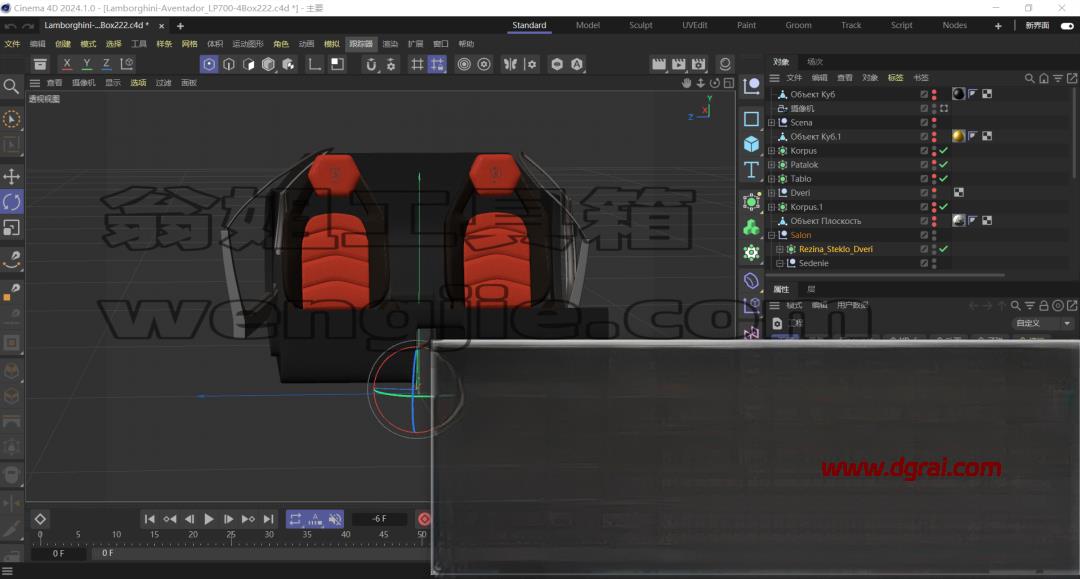Viewport: 1080px width, 579px height.
Task: Toggle the New Interface switch
Action: 1067,25
